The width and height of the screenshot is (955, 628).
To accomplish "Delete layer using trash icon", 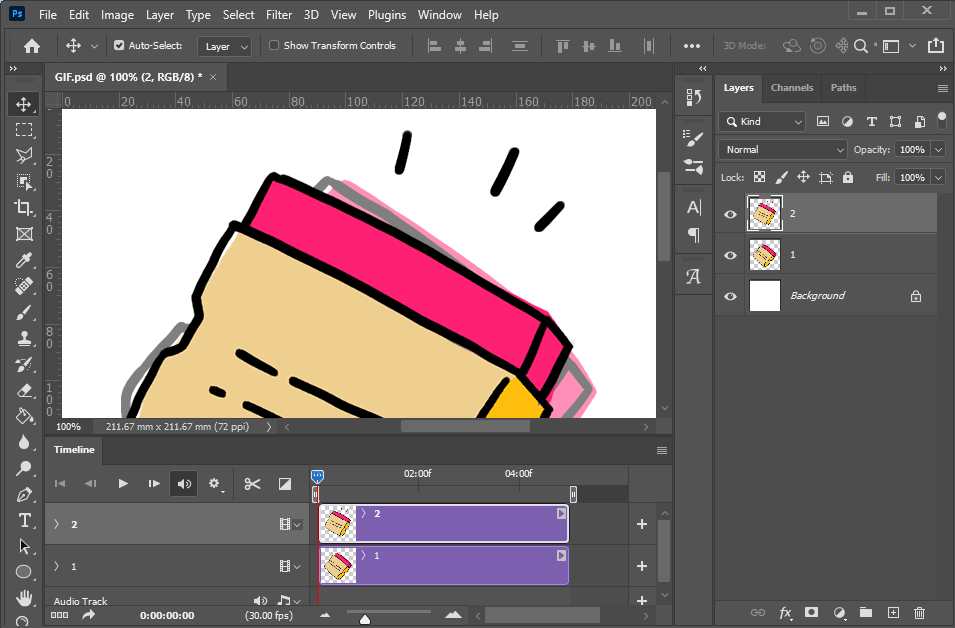I will pos(920,612).
